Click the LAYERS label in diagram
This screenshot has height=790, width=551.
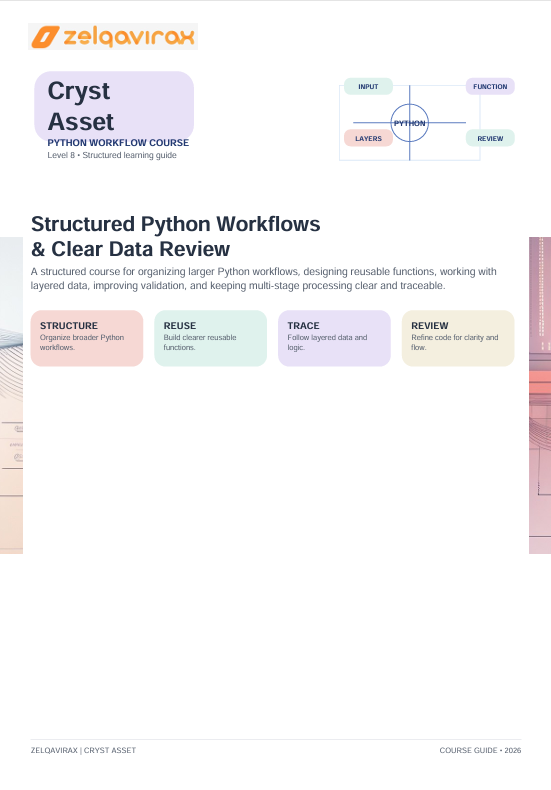coord(368,139)
